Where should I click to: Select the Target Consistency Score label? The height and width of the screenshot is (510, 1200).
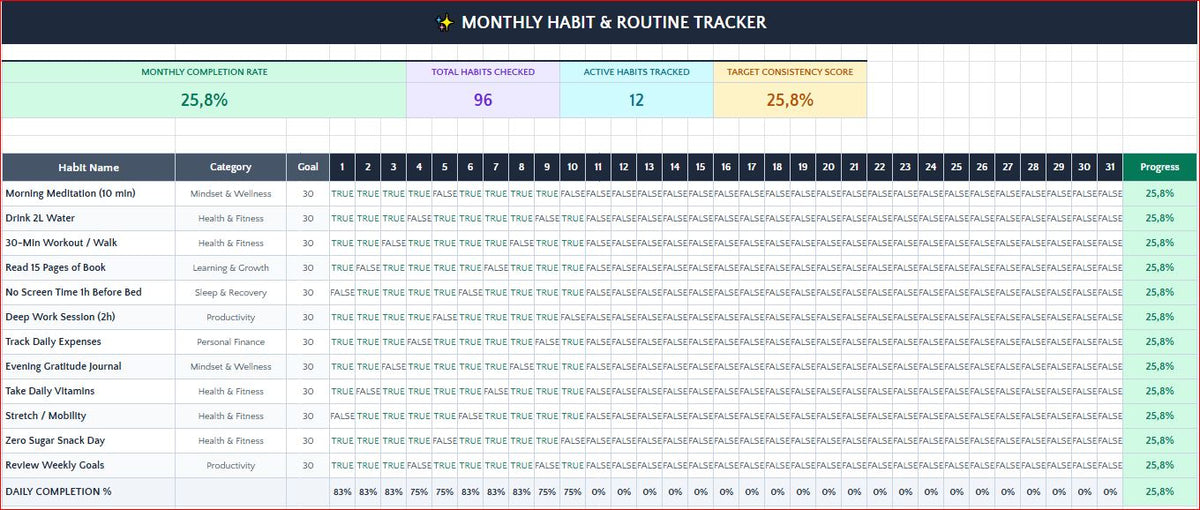click(790, 72)
